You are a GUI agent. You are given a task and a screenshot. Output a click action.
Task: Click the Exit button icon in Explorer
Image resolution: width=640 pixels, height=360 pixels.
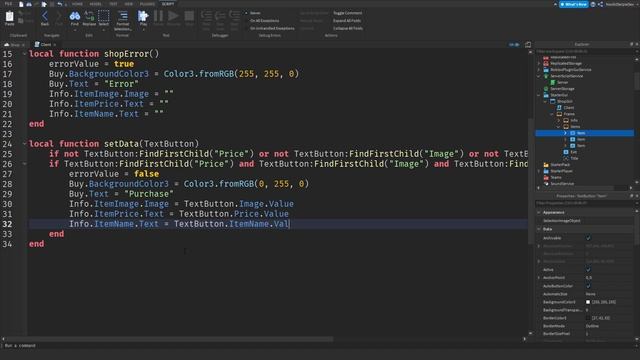tap(566, 152)
